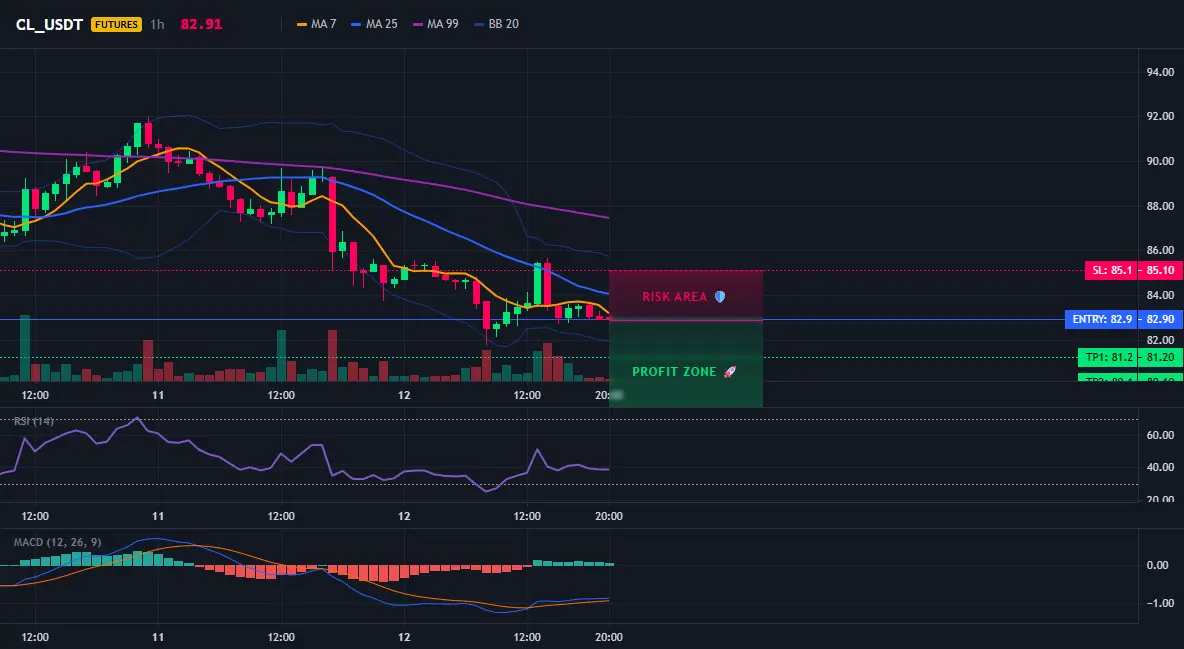Toggle the BB 20 legend entry
Image resolution: width=1184 pixels, height=649 pixels.
coord(497,24)
